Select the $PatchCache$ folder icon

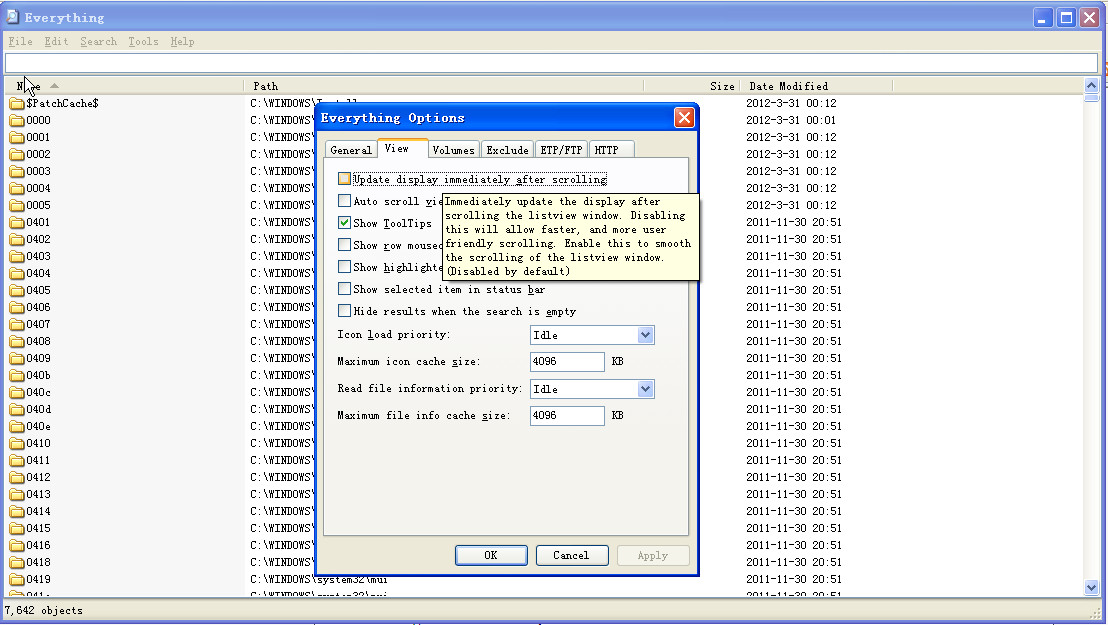(17, 103)
